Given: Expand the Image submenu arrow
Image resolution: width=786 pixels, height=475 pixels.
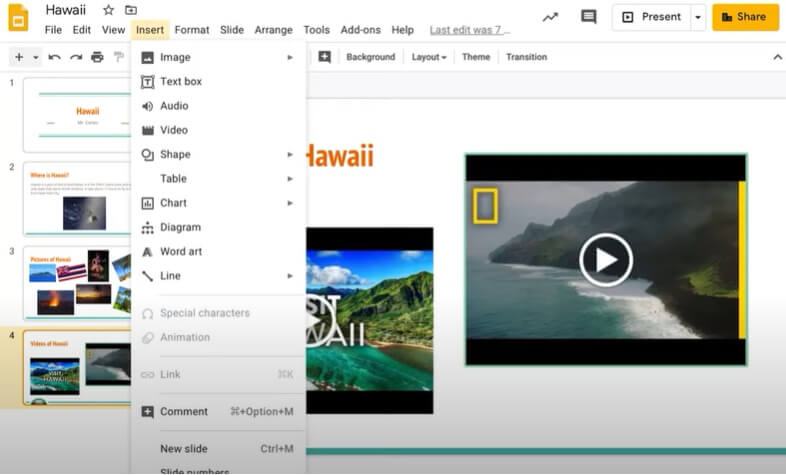Looking at the screenshot, I should 290,58.
